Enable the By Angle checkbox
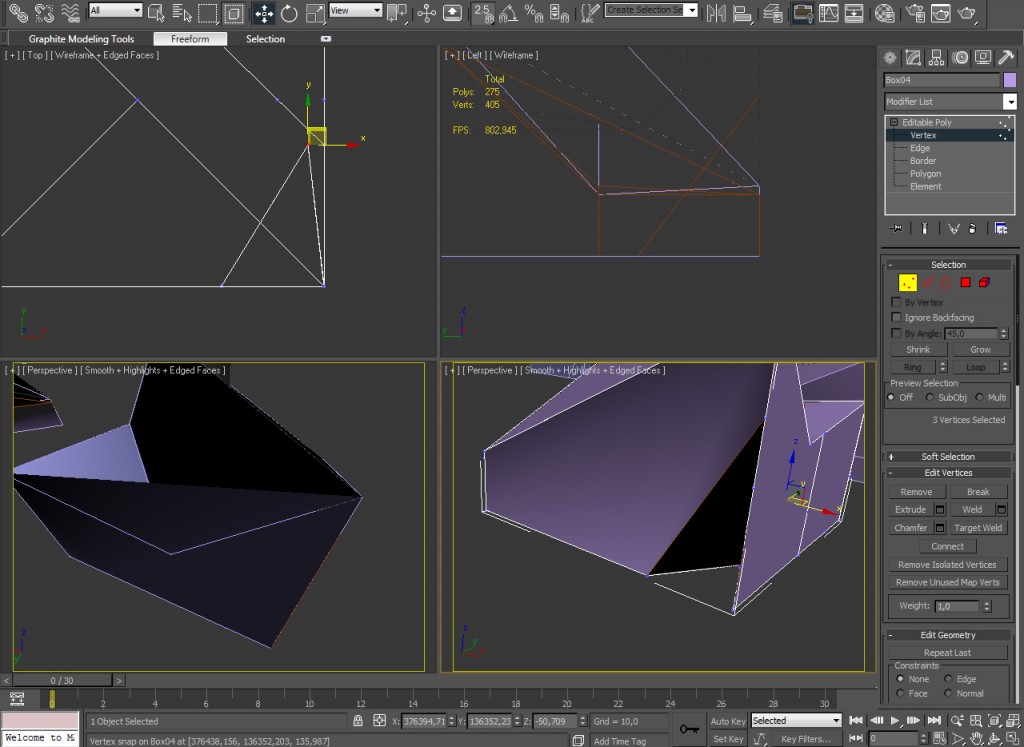1024x747 pixels. (x=896, y=333)
